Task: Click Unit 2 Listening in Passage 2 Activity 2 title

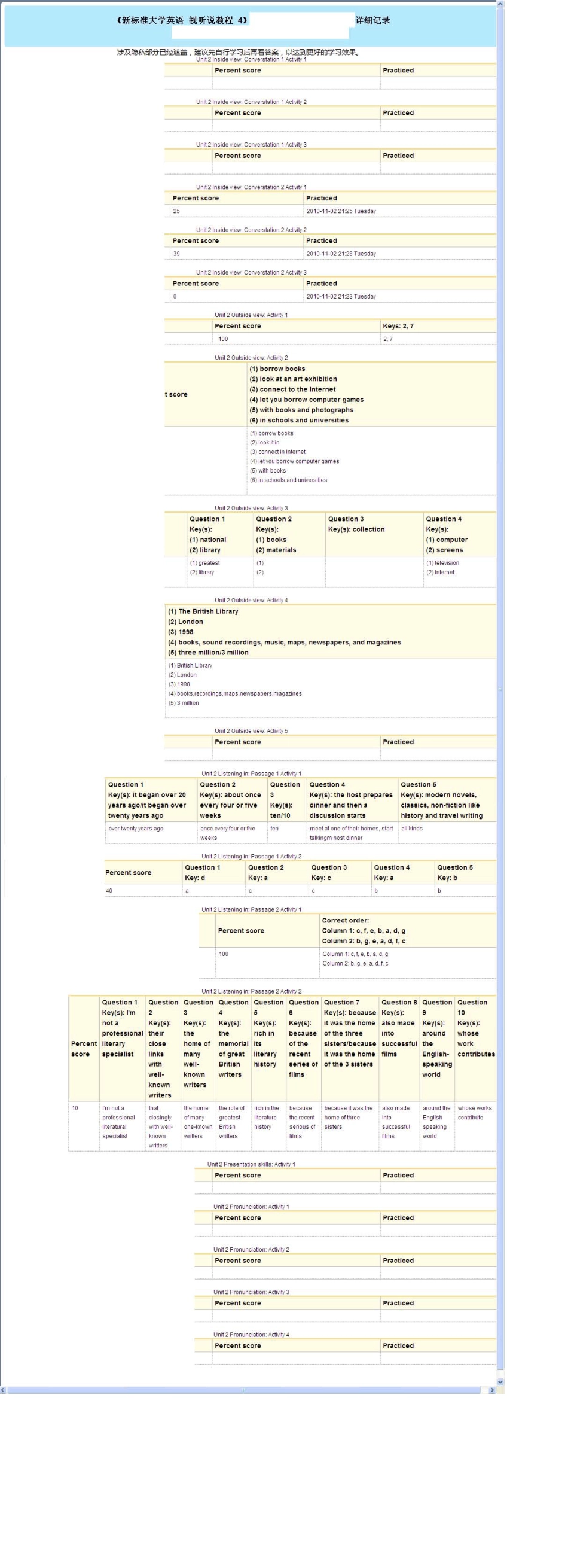Action: [x=251, y=991]
